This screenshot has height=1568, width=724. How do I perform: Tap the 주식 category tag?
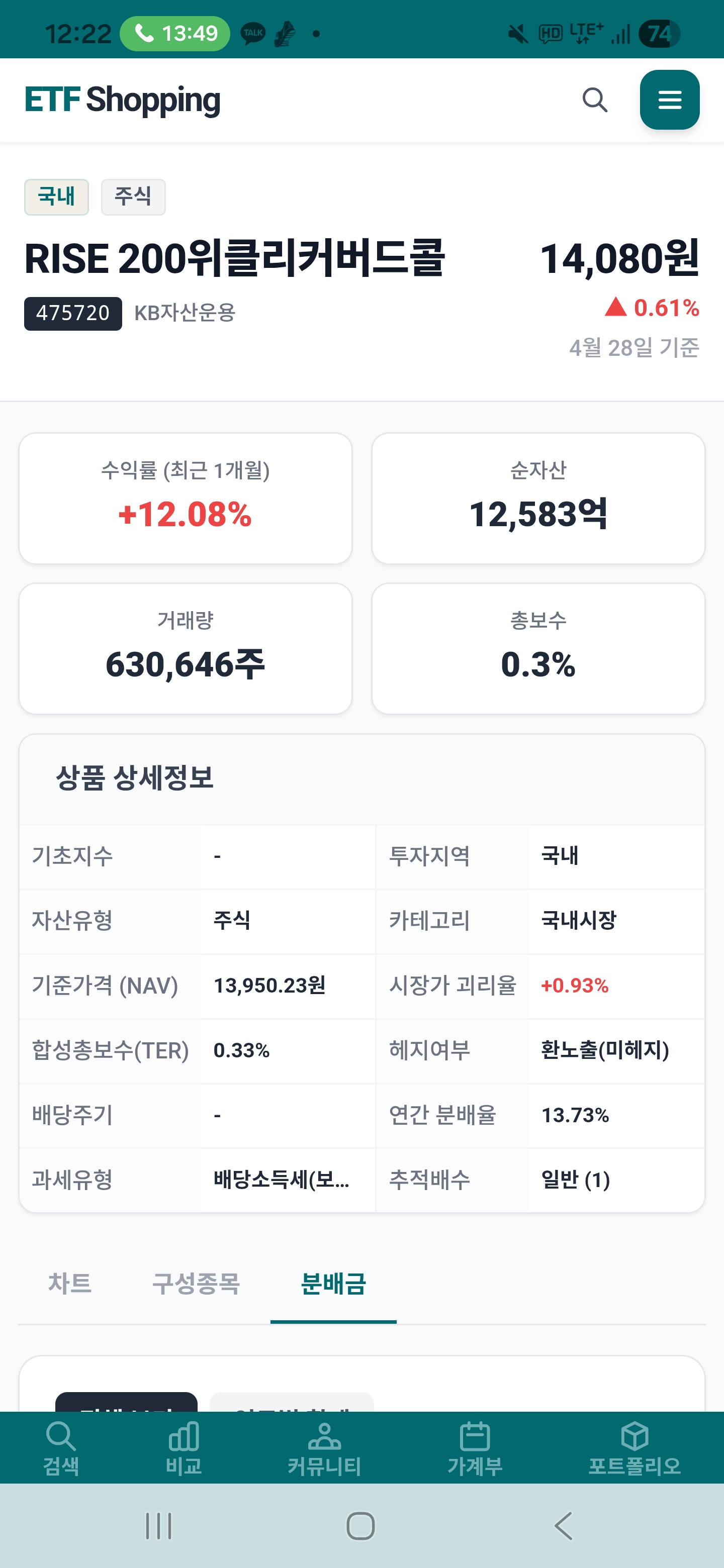(133, 197)
